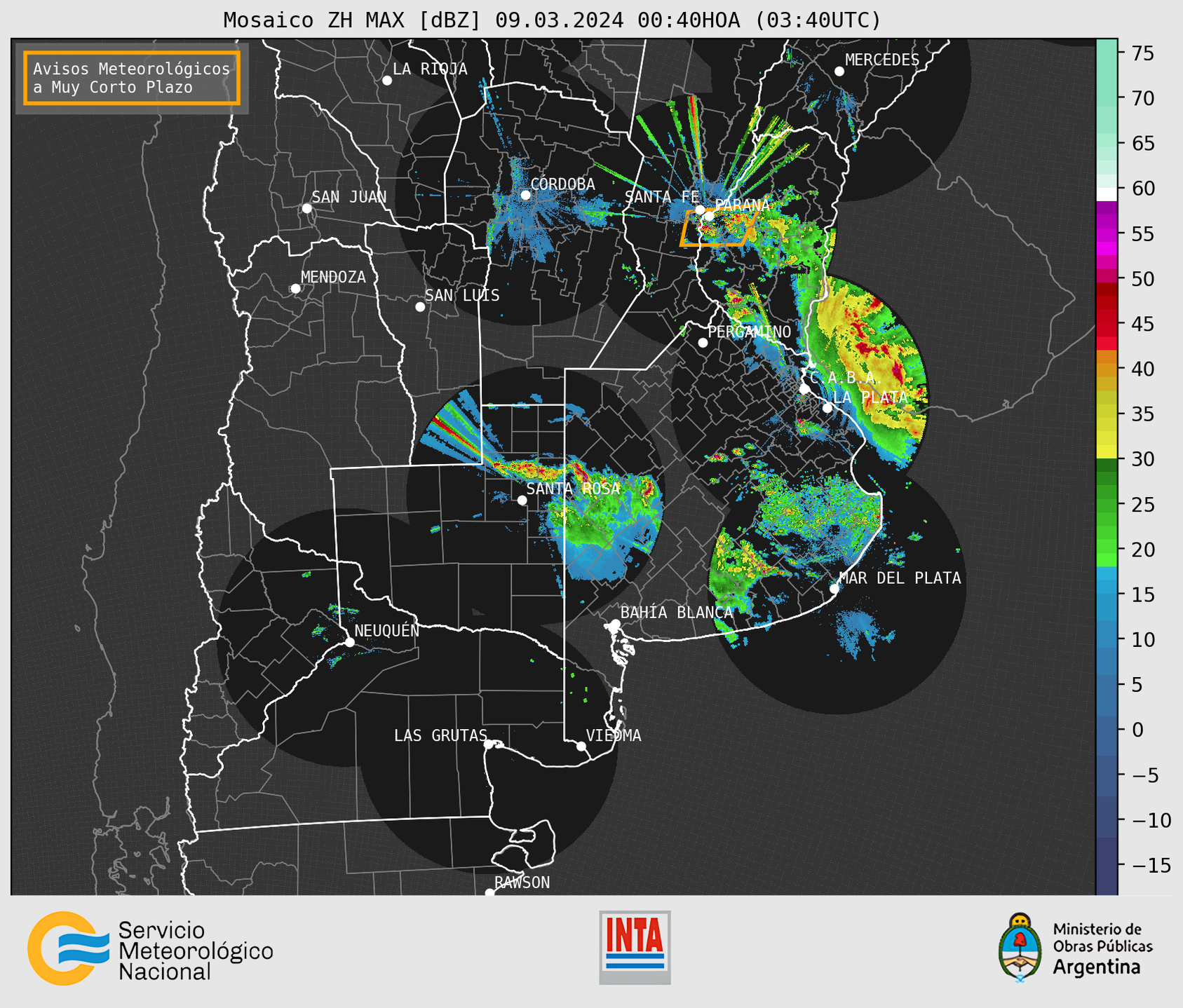Click the Avisos Meteorológicos a Muy Corto Plazo legend box
Screen dimensions: 1183x1008
(x=132, y=78)
